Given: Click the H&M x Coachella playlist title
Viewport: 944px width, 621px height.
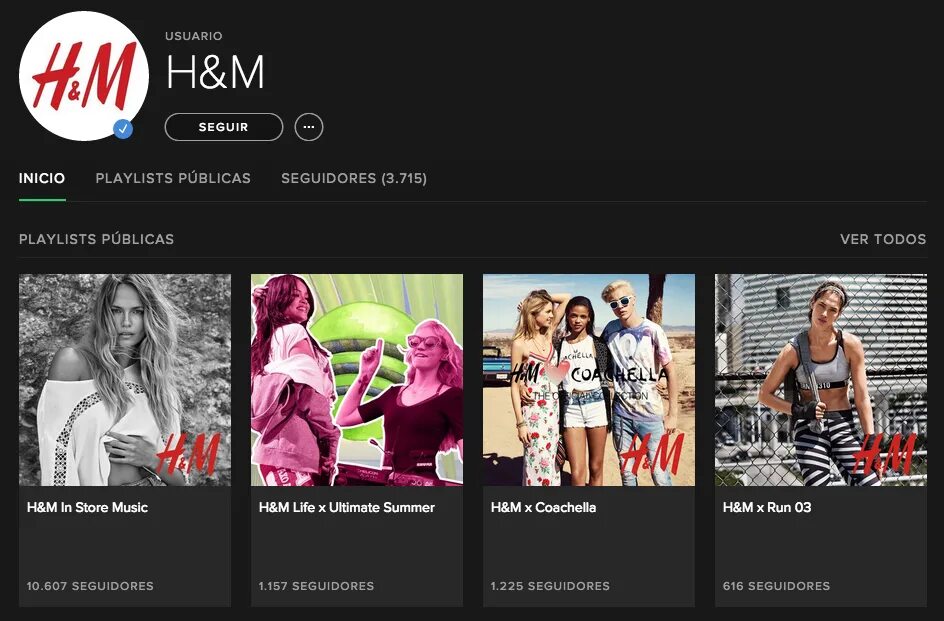Looking at the screenshot, I should [544, 507].
